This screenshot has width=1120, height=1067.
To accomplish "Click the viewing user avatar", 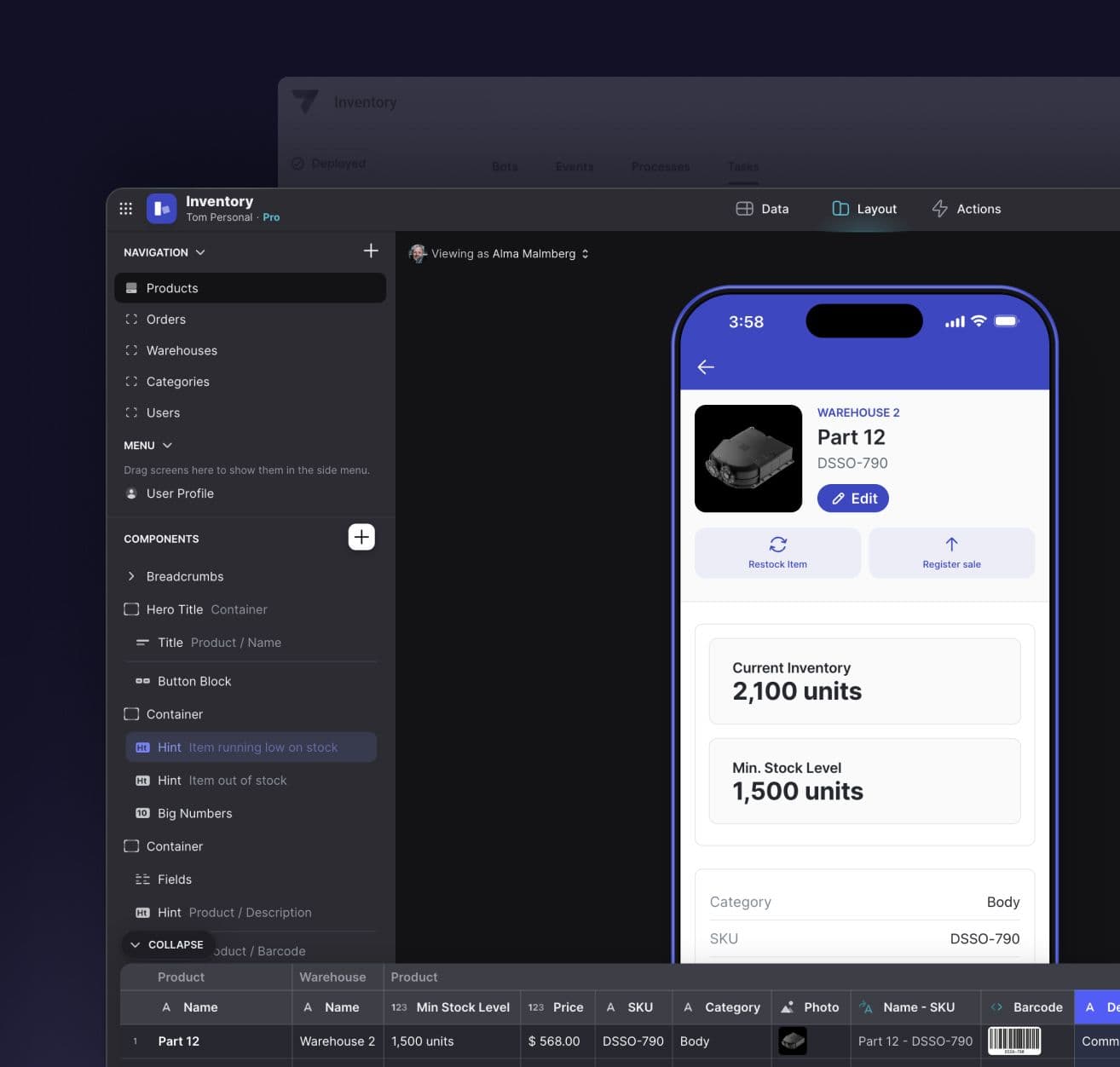I will 418,253.
